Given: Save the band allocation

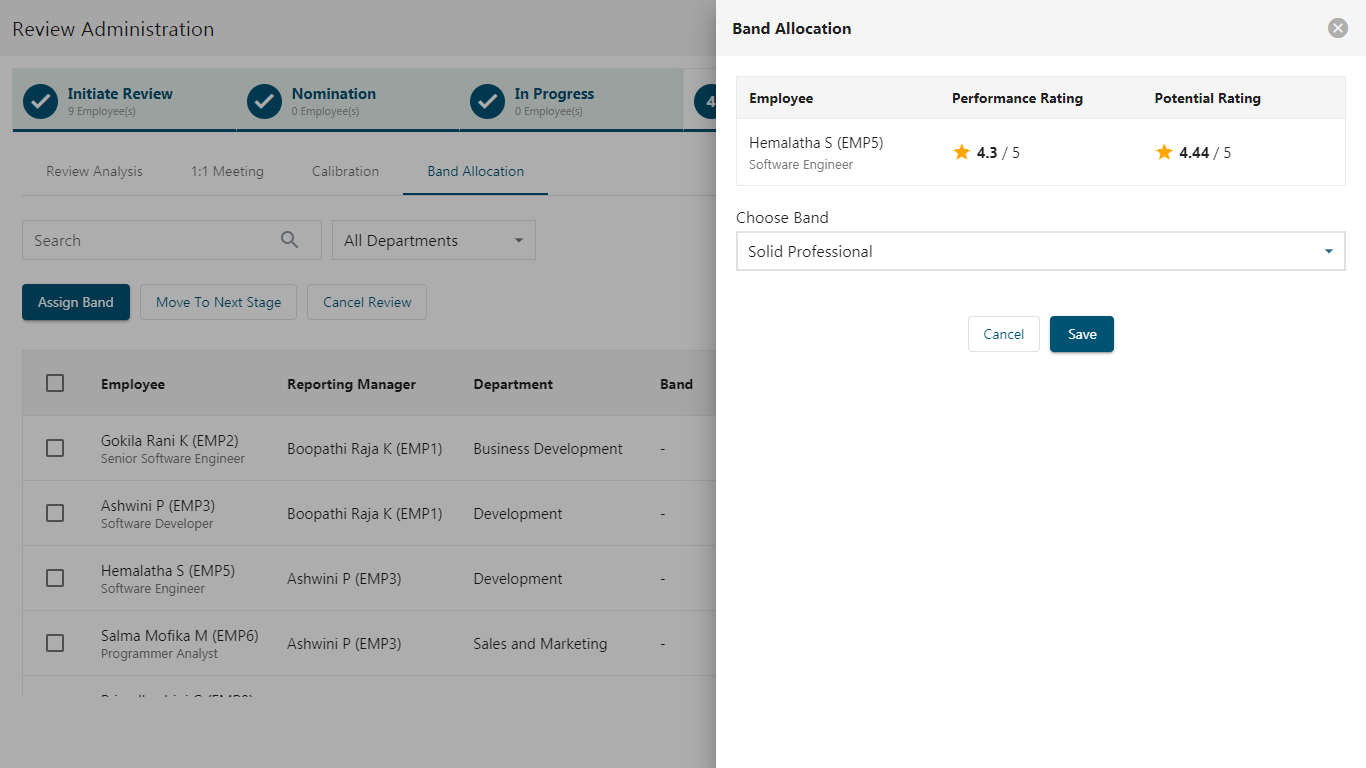Looking at the screenshot, I should pyautogui.click(x=1082, y=334).
